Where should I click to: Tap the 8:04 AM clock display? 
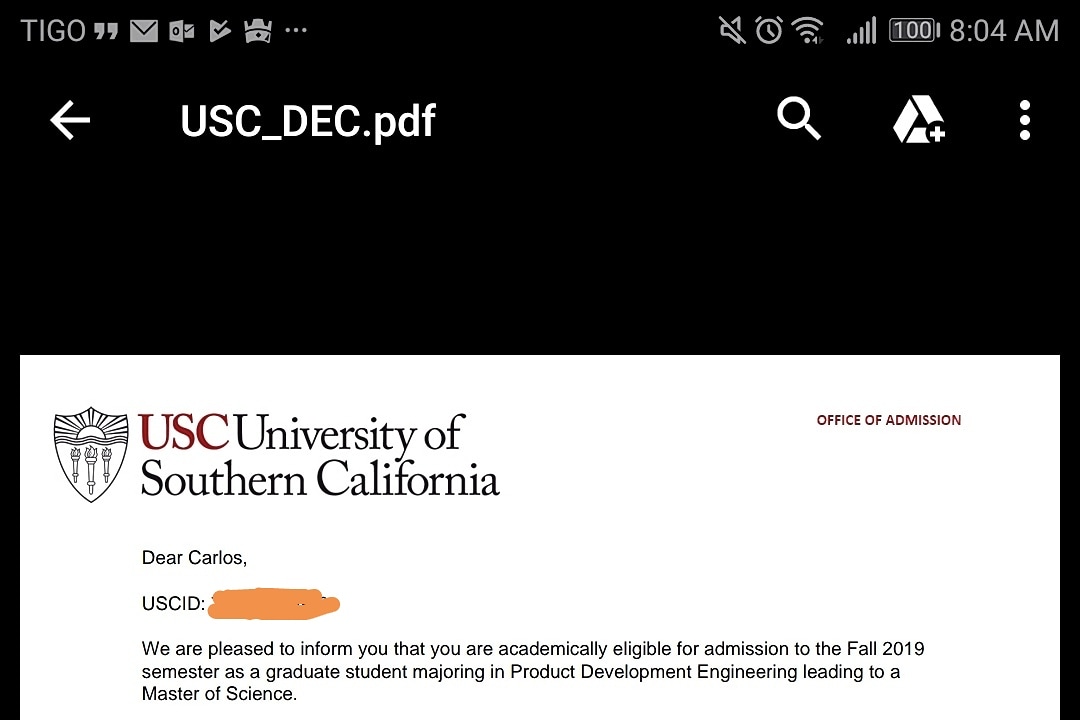click(x=1003, y=30)
